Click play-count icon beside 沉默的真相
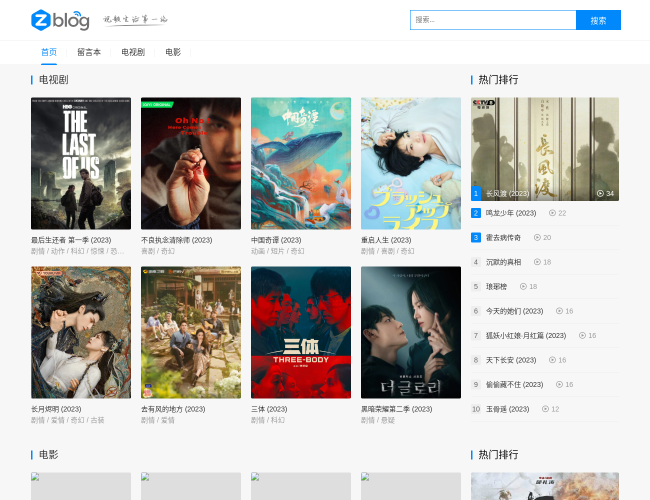 click(537, 262)
